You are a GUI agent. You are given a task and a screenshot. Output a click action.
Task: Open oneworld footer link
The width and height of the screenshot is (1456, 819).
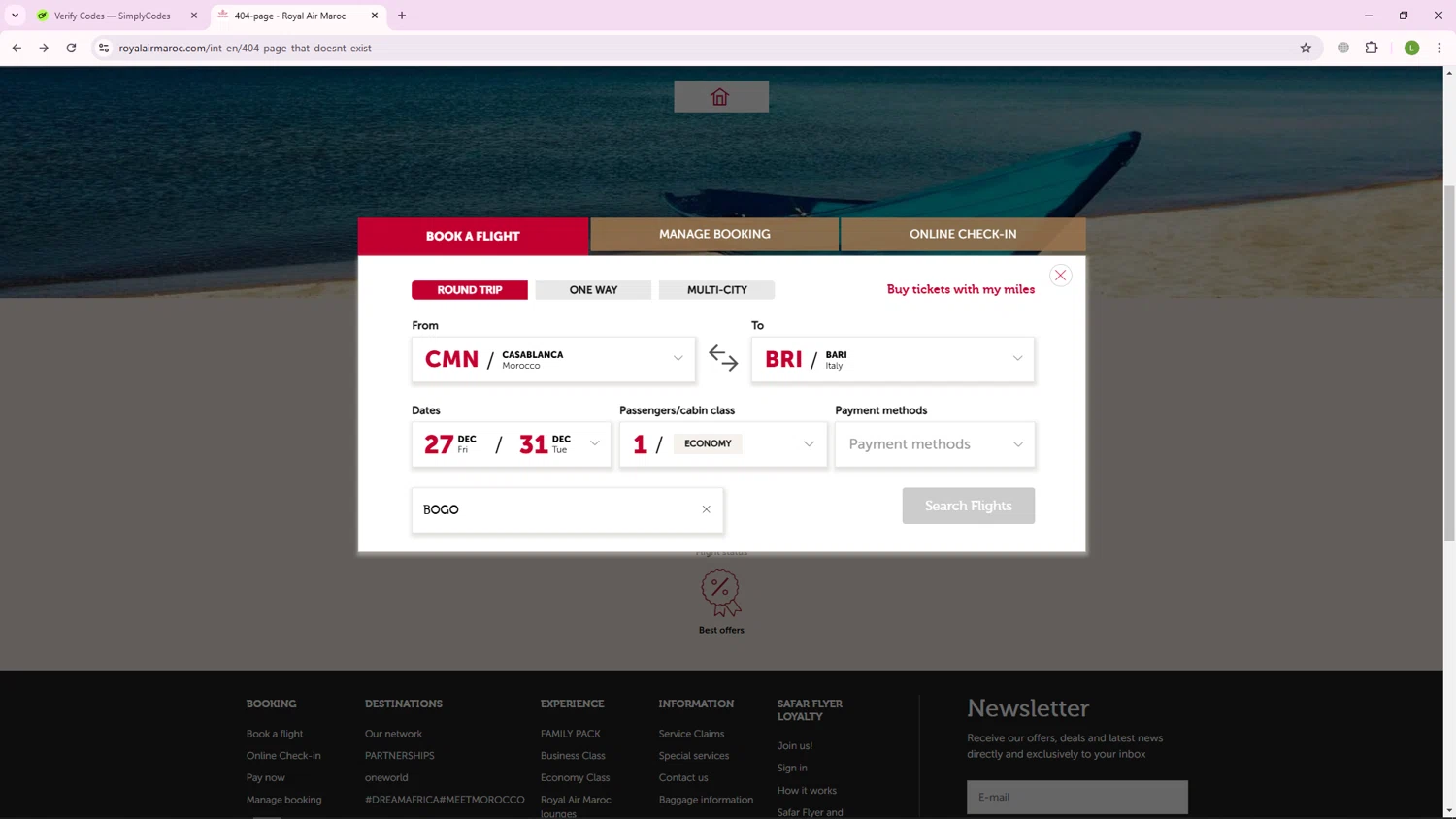tap(386, 777)
